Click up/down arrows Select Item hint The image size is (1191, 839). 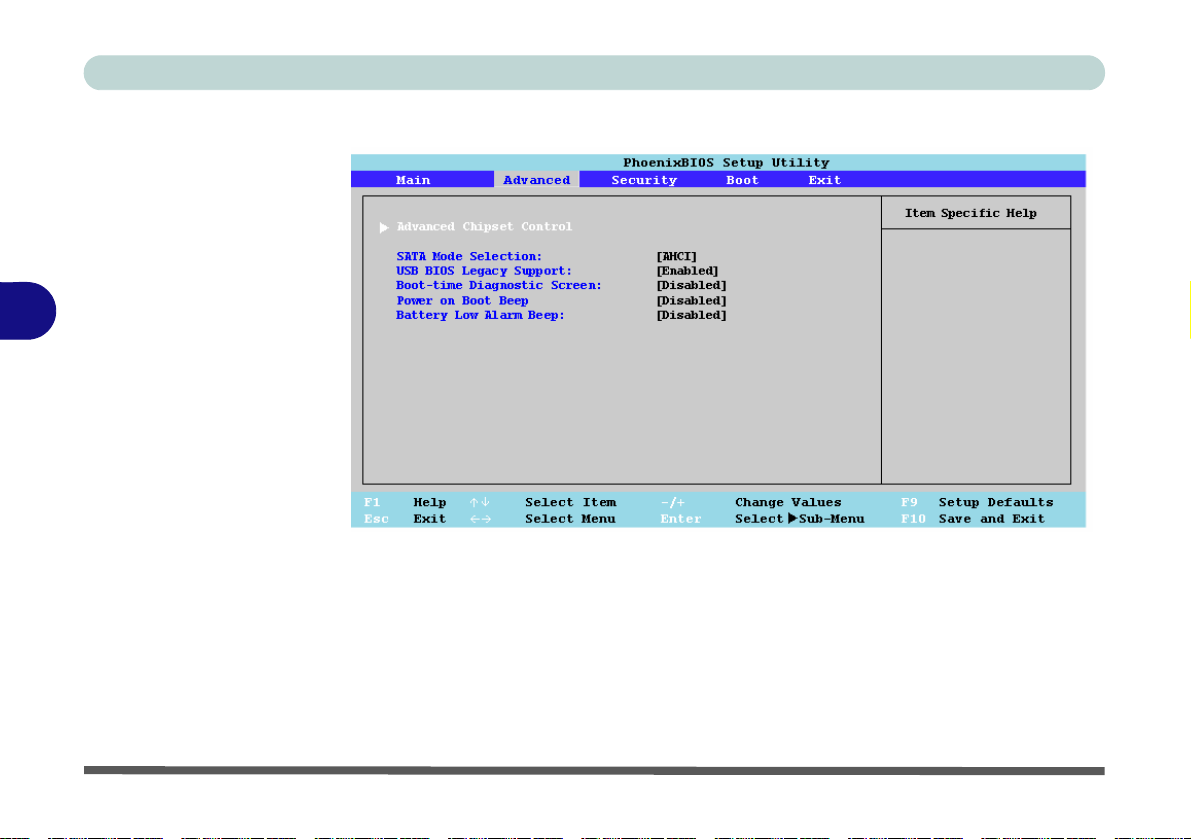542,503
